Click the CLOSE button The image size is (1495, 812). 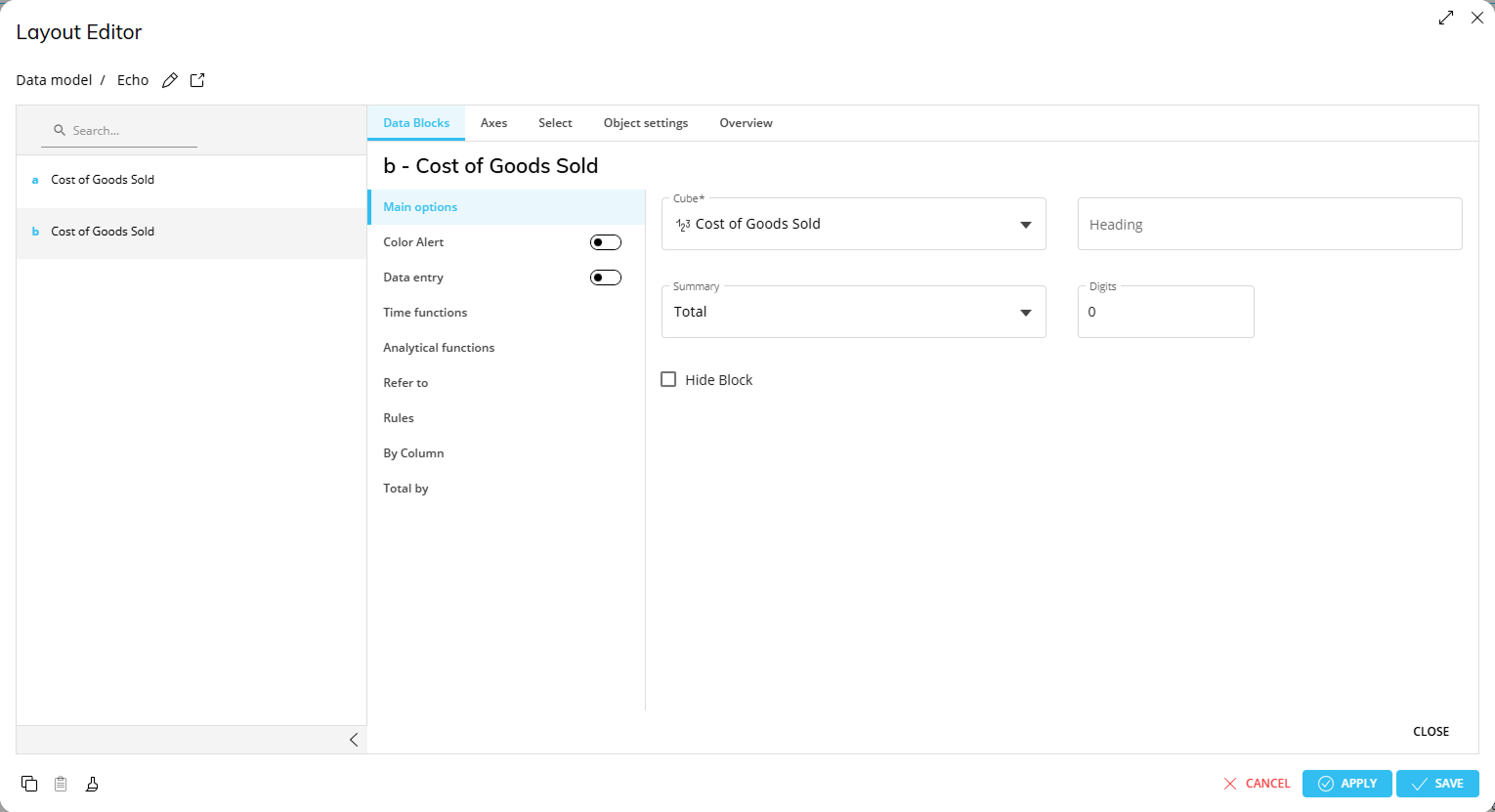coord(1431,731)
